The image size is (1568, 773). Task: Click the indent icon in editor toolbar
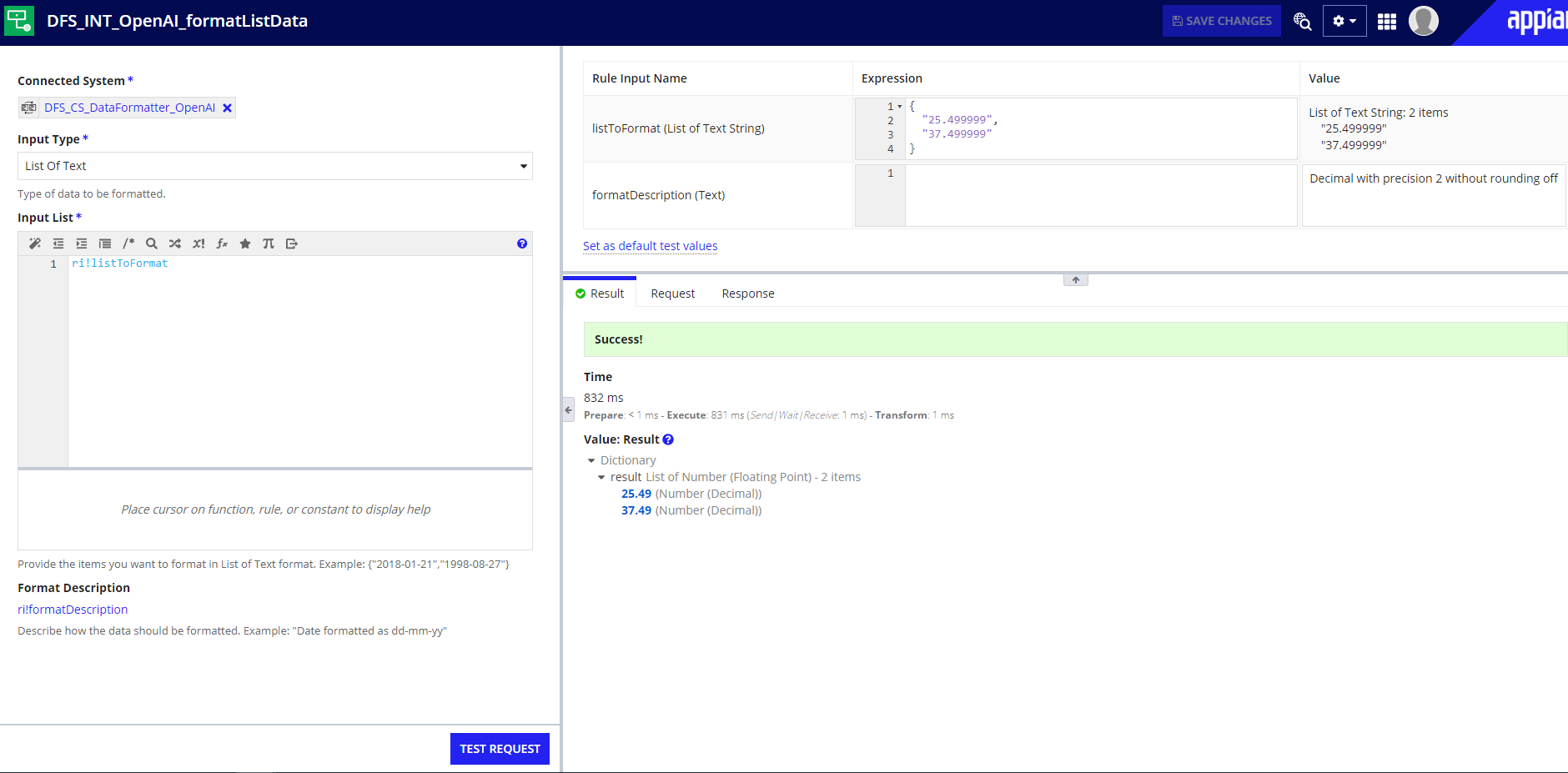[x=82, y=243]
